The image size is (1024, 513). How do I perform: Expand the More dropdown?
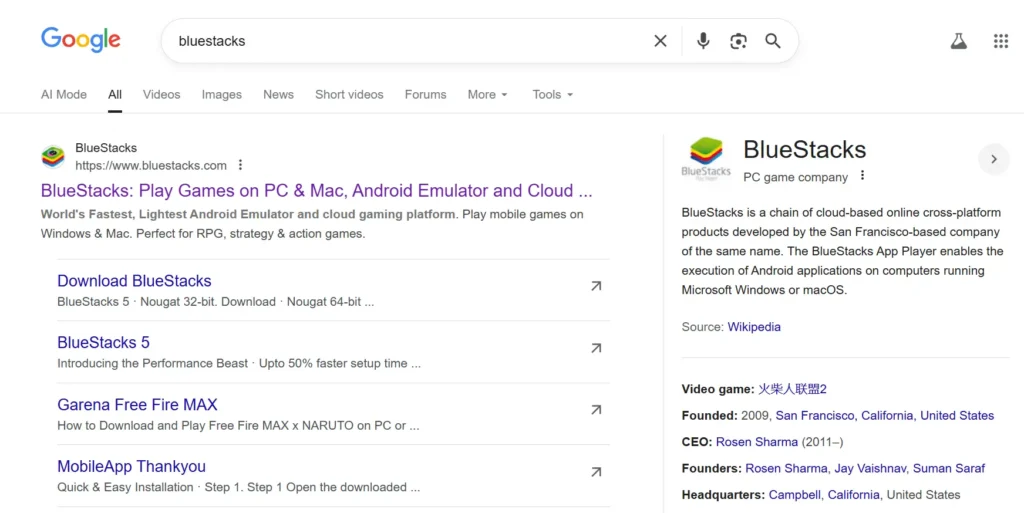(487, 95)
